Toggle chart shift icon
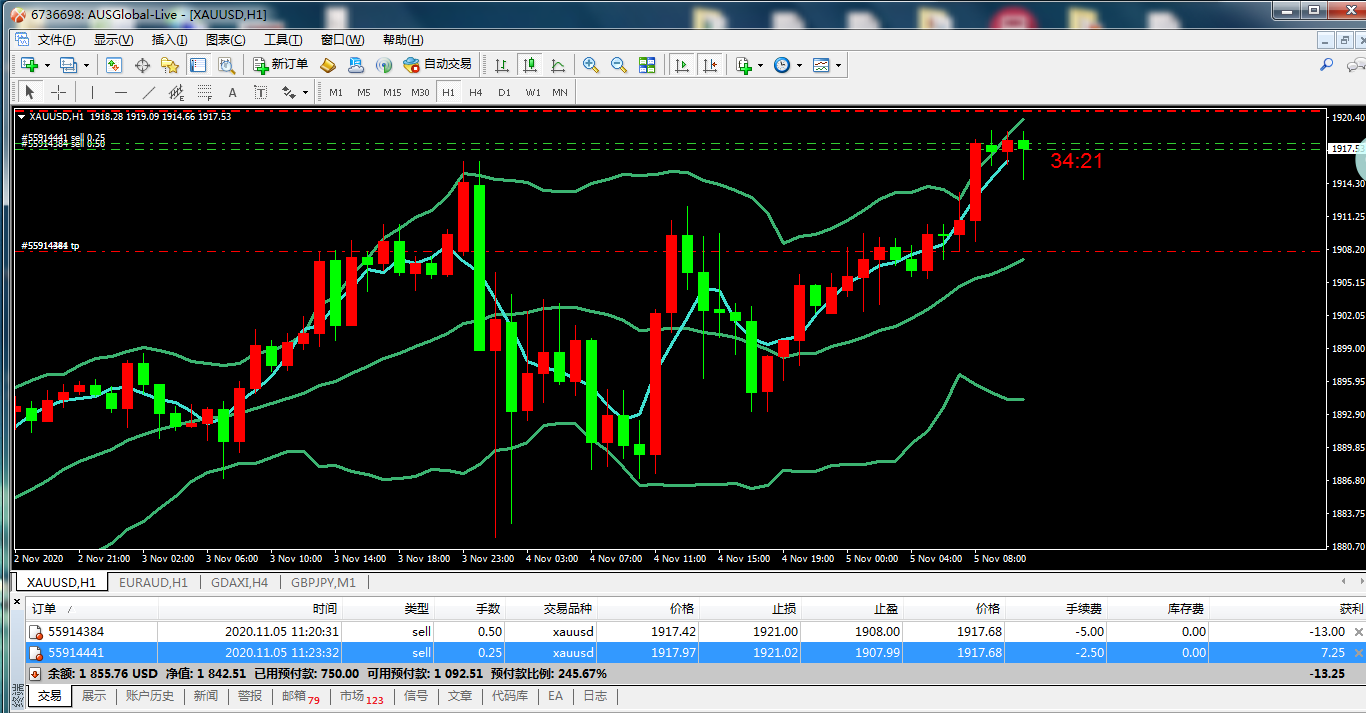Screen dimensions: 1366x713 (710, 65)
